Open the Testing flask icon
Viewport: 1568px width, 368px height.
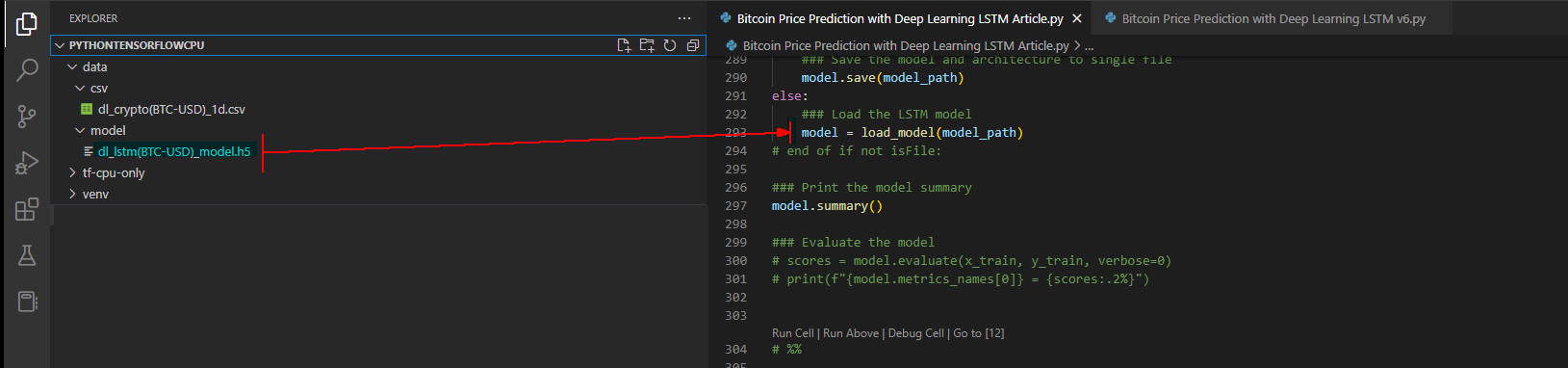[27, 255]
